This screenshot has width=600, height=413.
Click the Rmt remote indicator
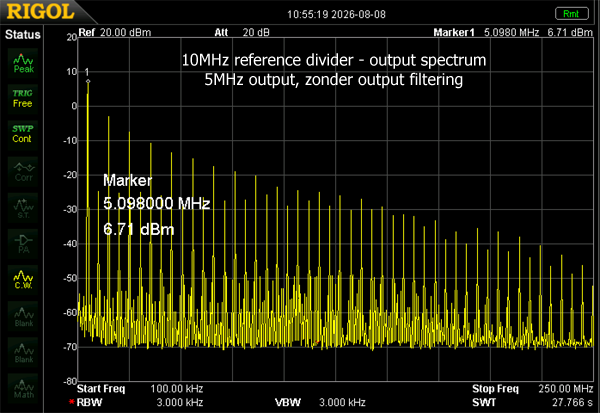[x=572, y=14]
